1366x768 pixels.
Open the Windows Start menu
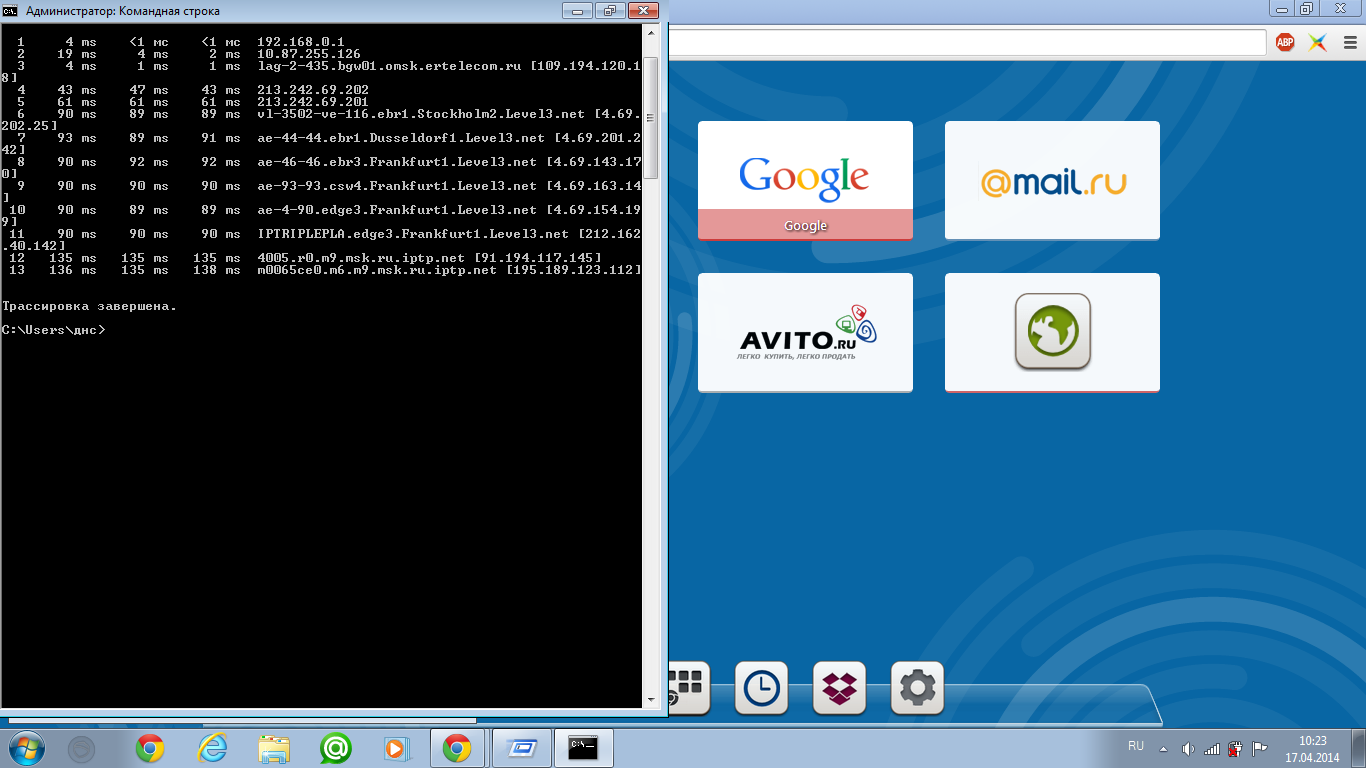(x=27, y=747)
